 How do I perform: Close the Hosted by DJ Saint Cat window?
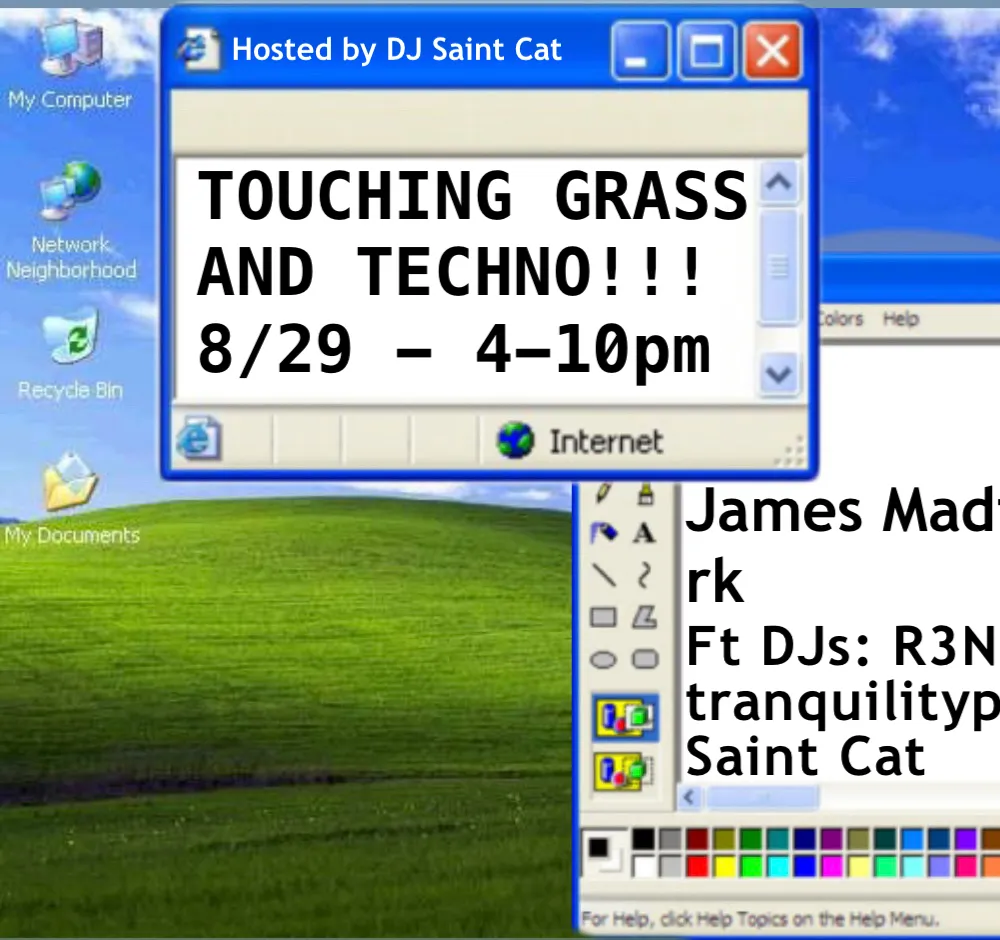[773, 51]
